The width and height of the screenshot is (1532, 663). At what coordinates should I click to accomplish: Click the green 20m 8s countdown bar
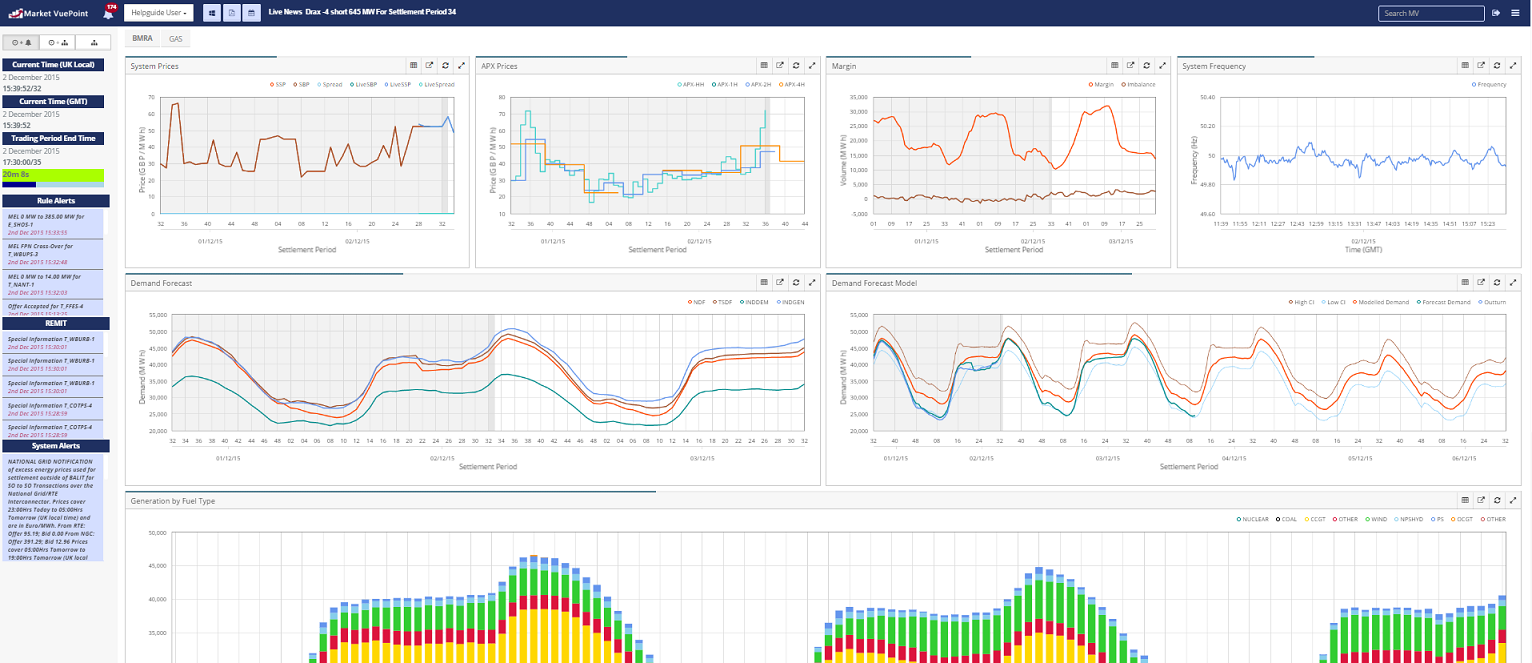click(53, 174)
